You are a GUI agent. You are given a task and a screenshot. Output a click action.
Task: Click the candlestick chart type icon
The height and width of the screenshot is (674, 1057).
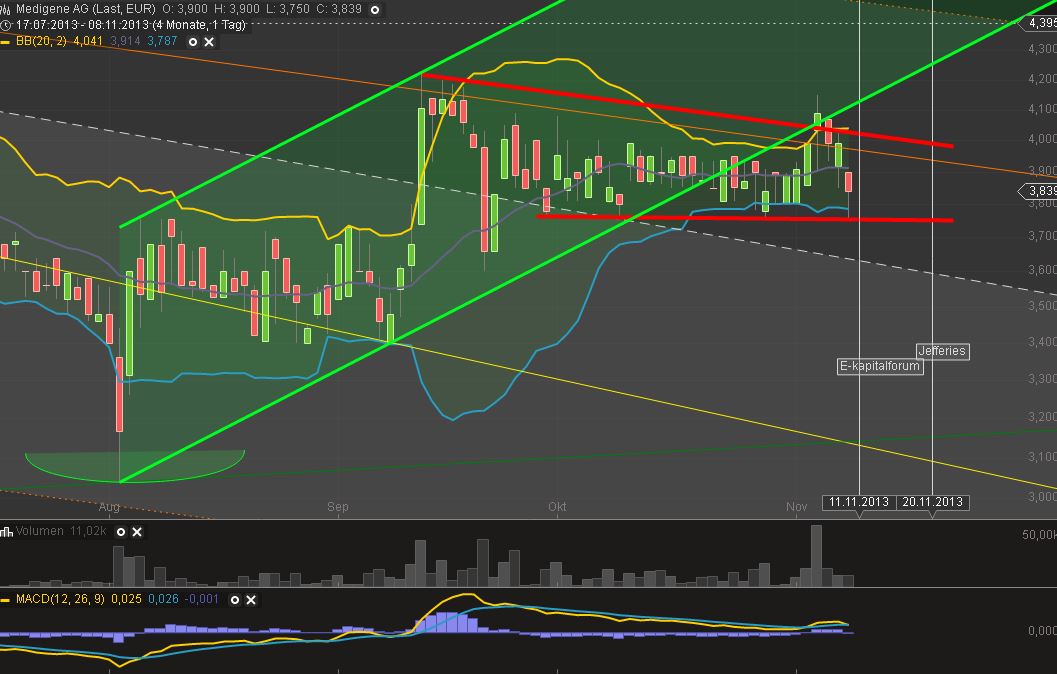[x=5, y=9]
